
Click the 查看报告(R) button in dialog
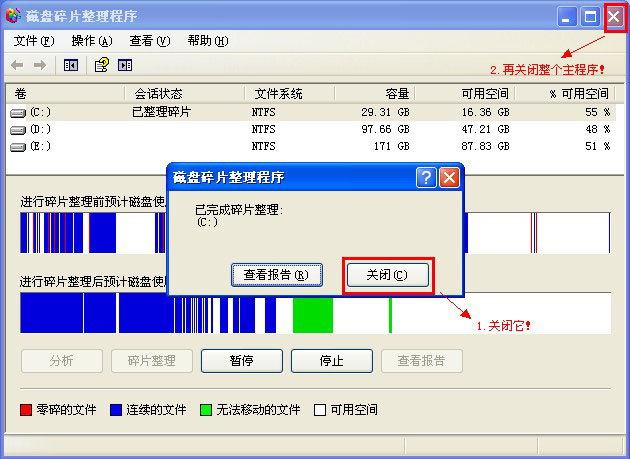[276, 275]
